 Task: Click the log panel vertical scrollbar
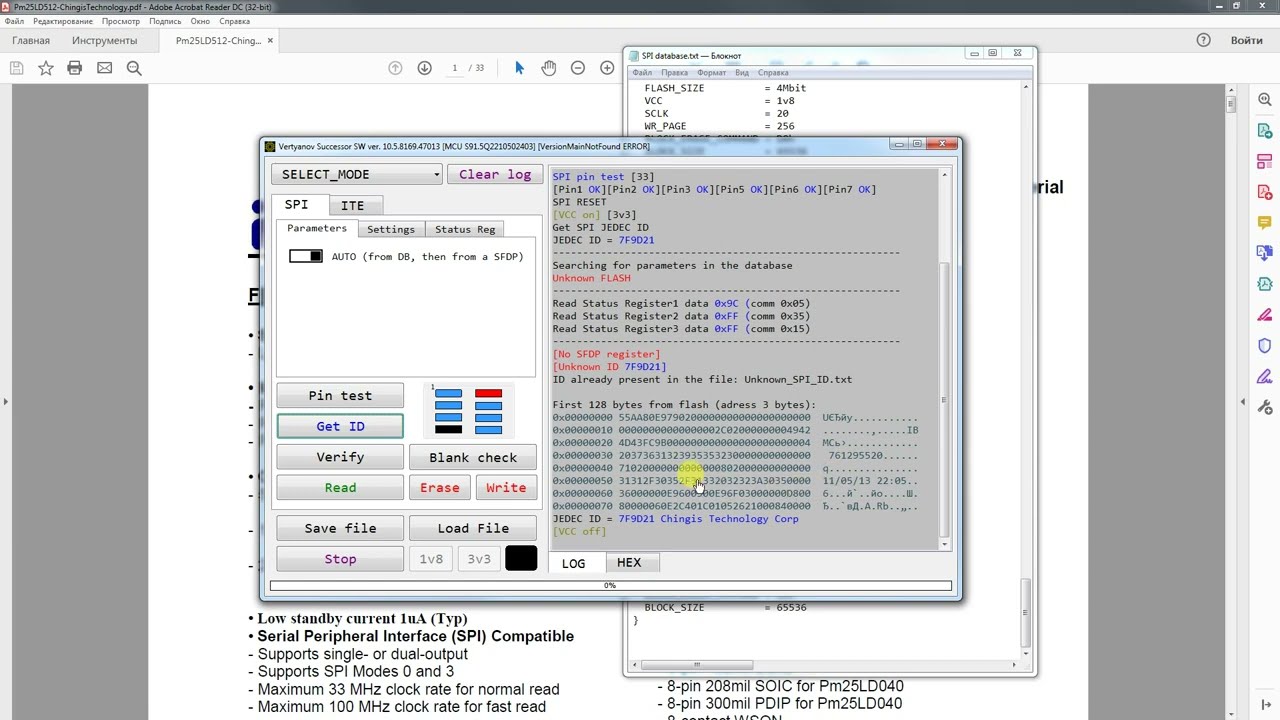pos(944,360)
